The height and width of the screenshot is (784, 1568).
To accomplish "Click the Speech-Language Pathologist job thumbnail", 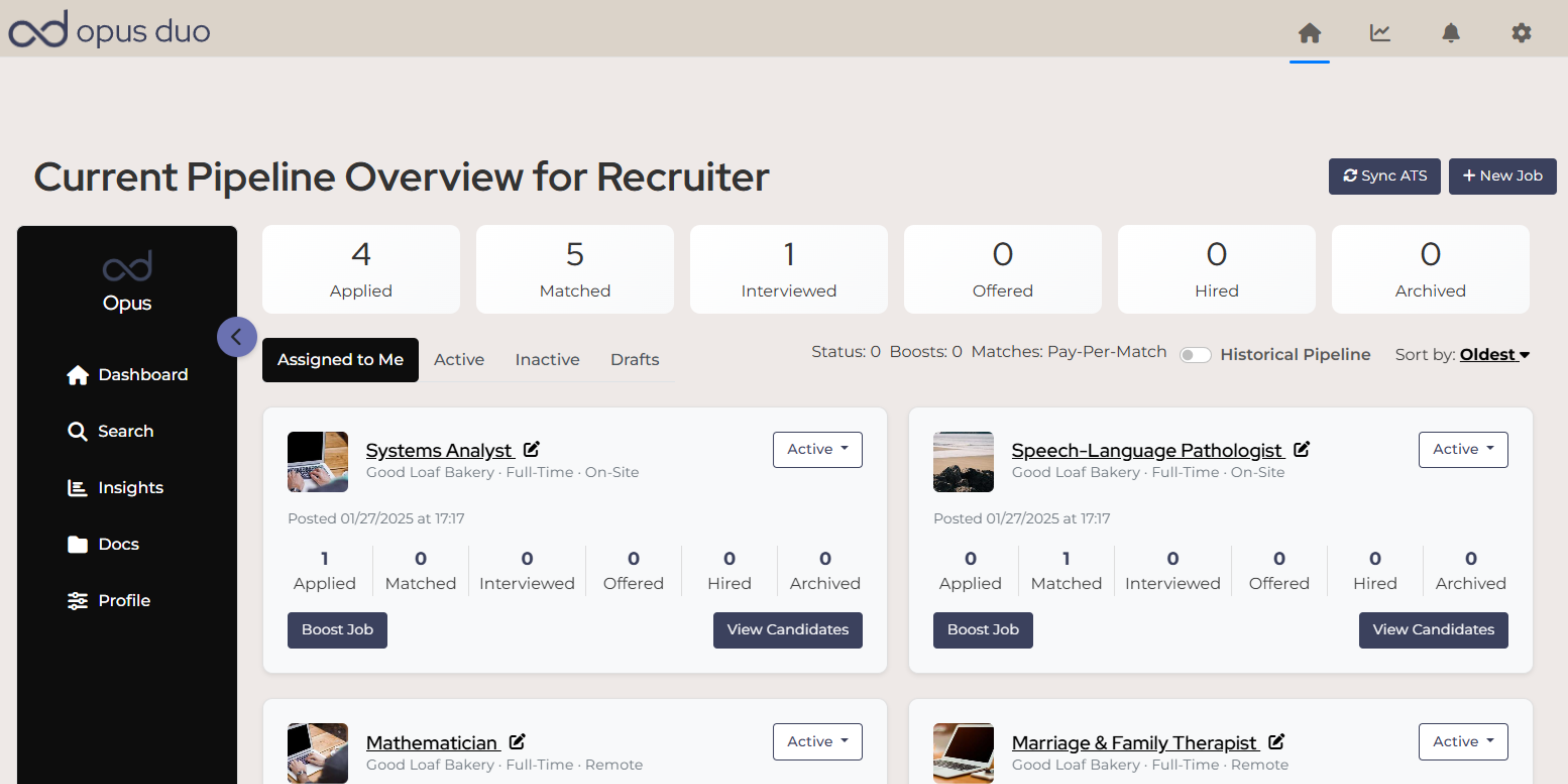I will (x=963, y=461).
